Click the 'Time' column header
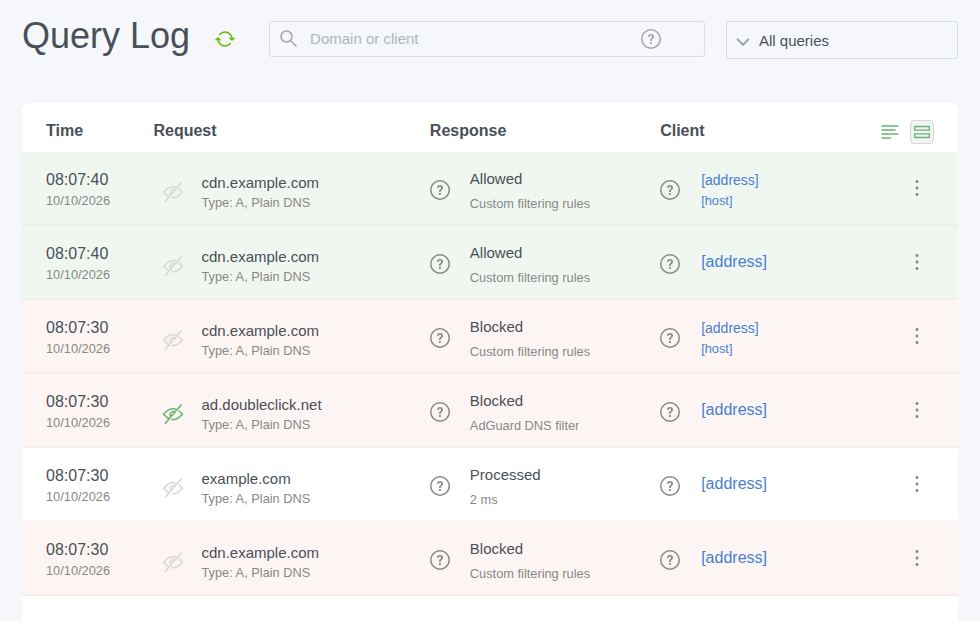The height and width of the screenshot is (621, 980). 64,131
